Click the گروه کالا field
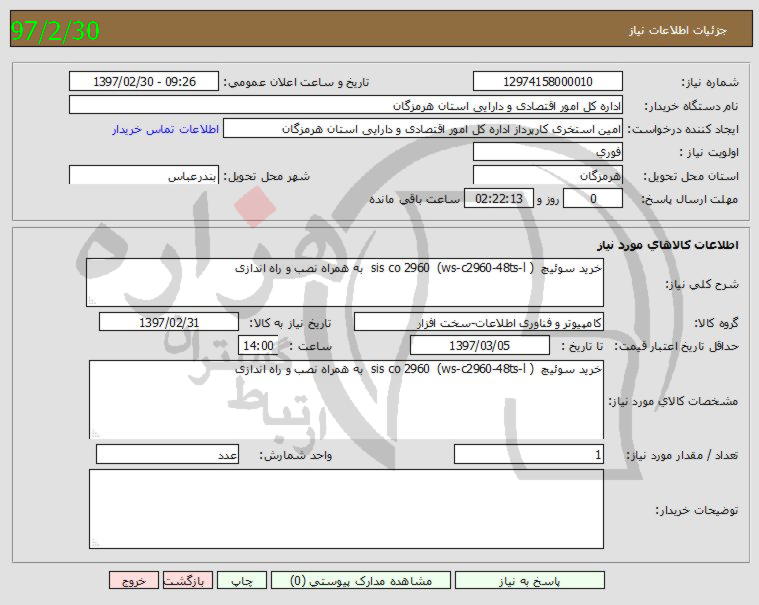The height and width of the screenshot is (605, 759). tap(479, 322)
